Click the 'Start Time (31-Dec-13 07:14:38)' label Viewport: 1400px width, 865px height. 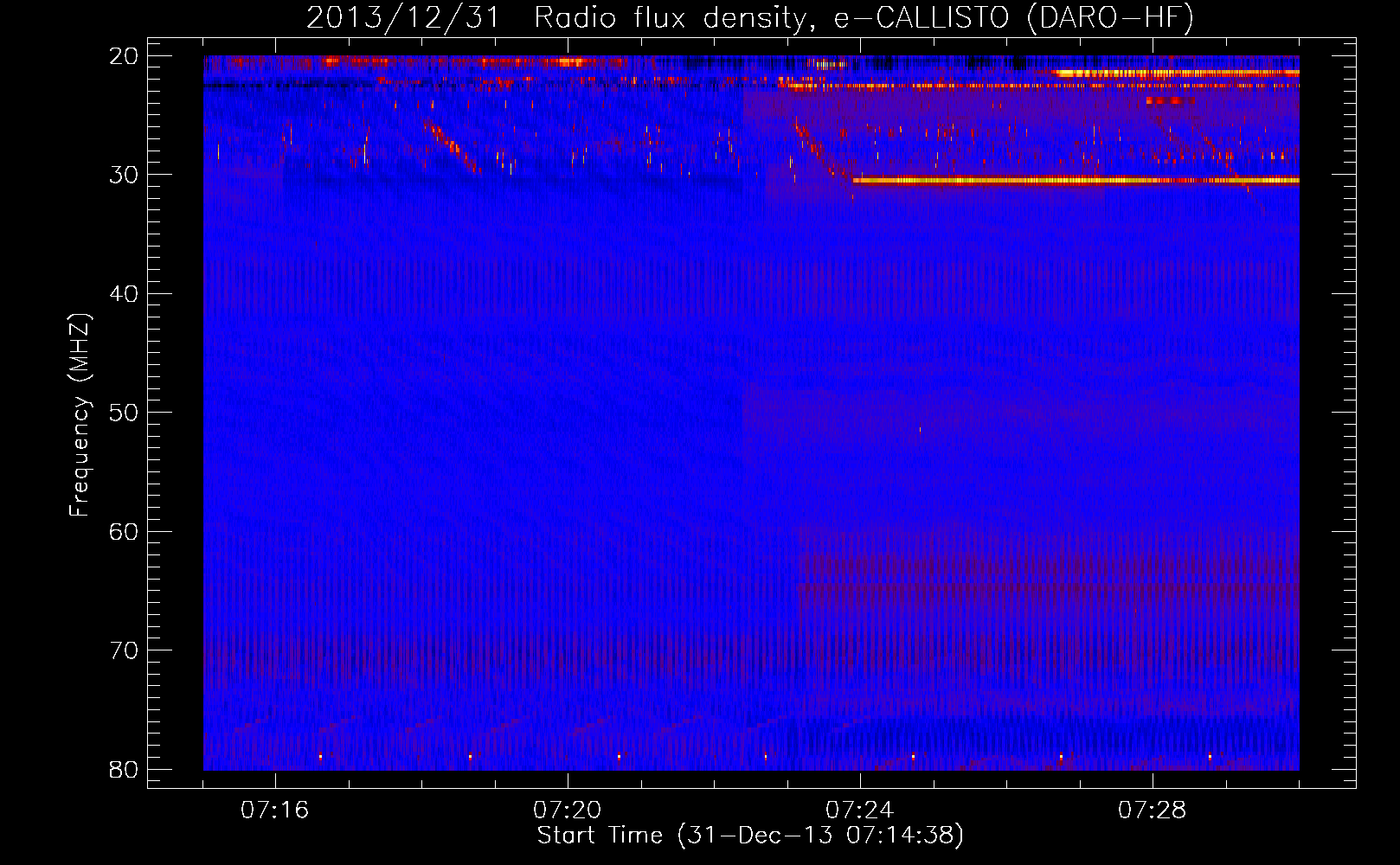[750, 836]
